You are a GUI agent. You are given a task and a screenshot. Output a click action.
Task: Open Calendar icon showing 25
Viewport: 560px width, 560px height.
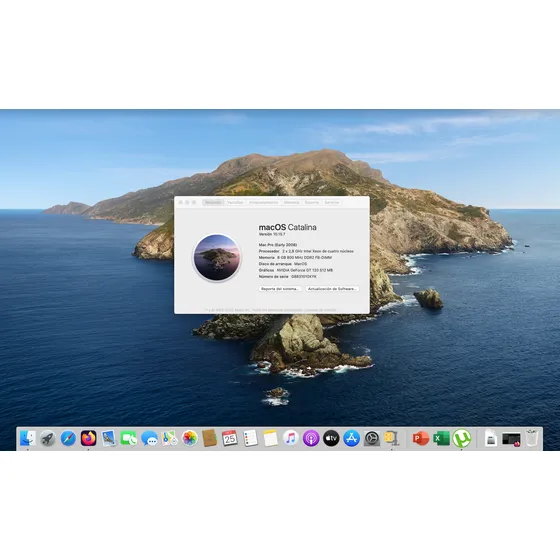click(230, 438)
